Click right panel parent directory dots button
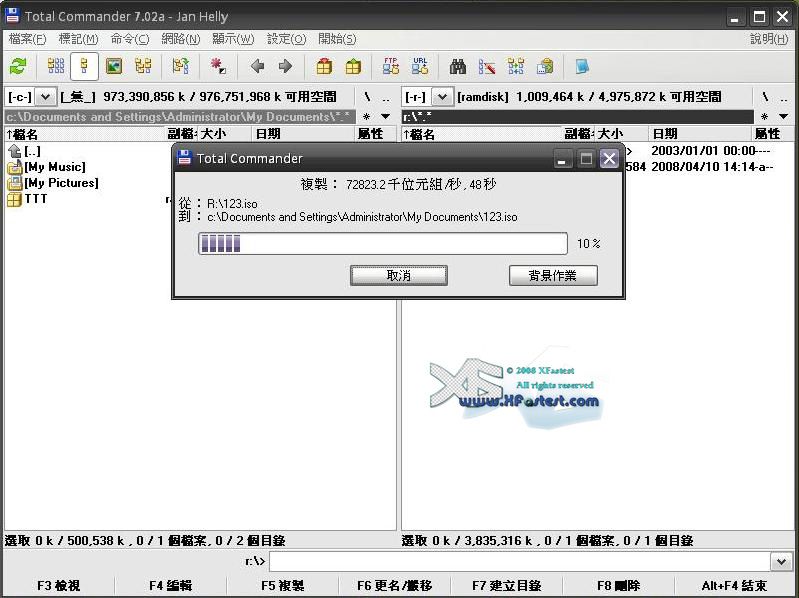The width and height of the screenshot is (799, 598). [x=784, y=97]
